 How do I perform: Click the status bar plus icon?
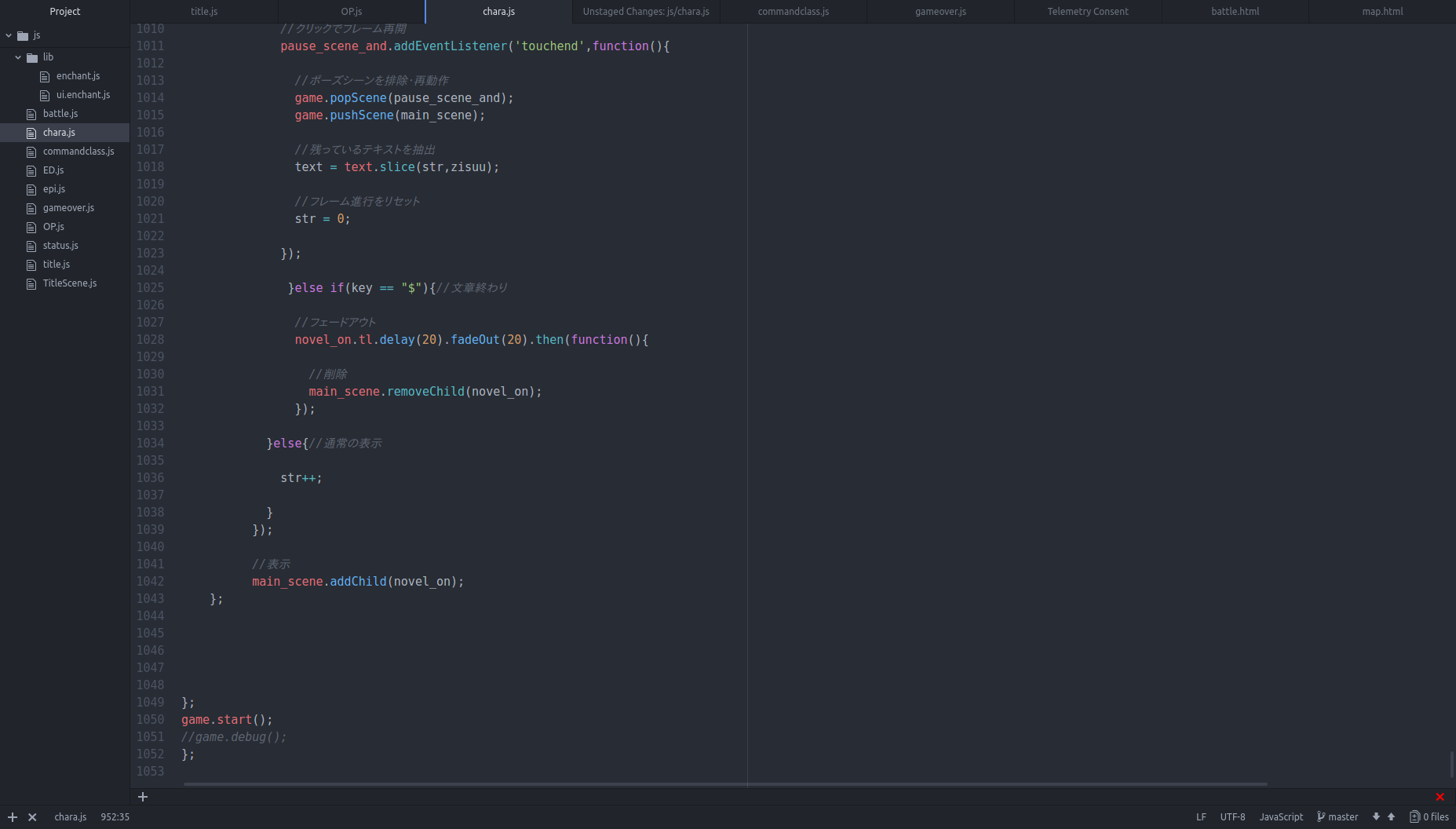(x=13, y=817)
